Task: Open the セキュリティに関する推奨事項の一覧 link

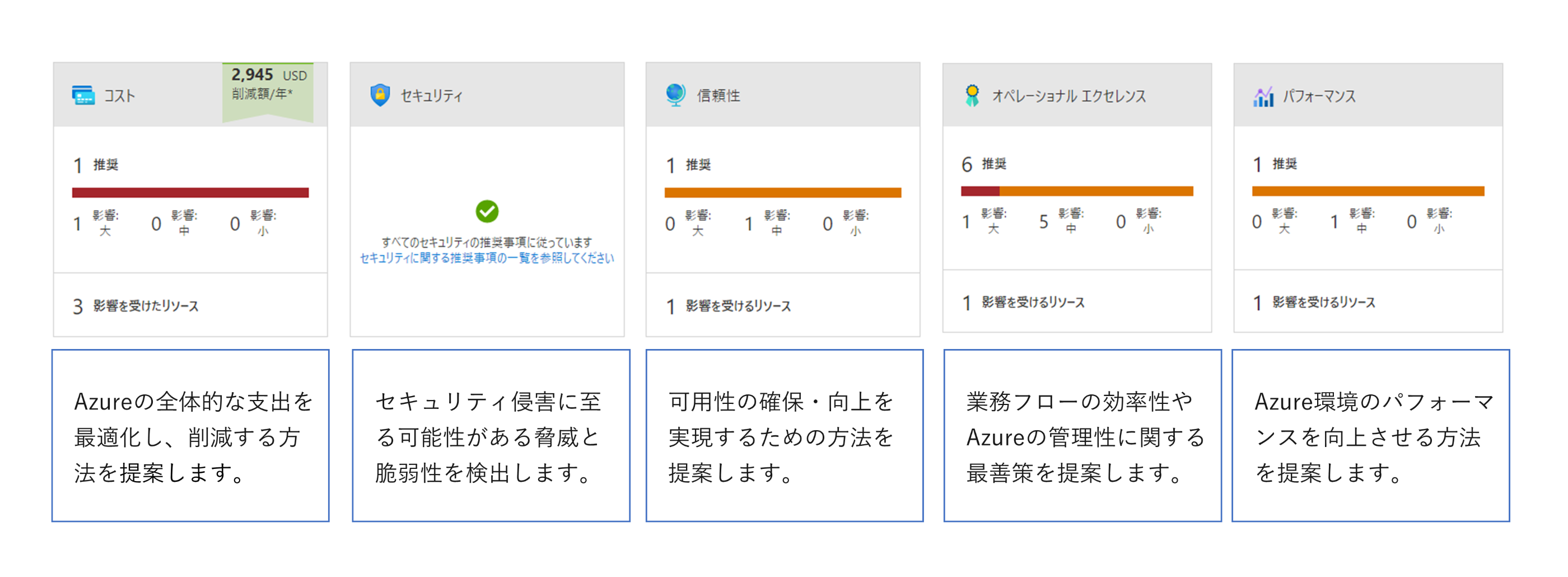Action: (487, 258)
